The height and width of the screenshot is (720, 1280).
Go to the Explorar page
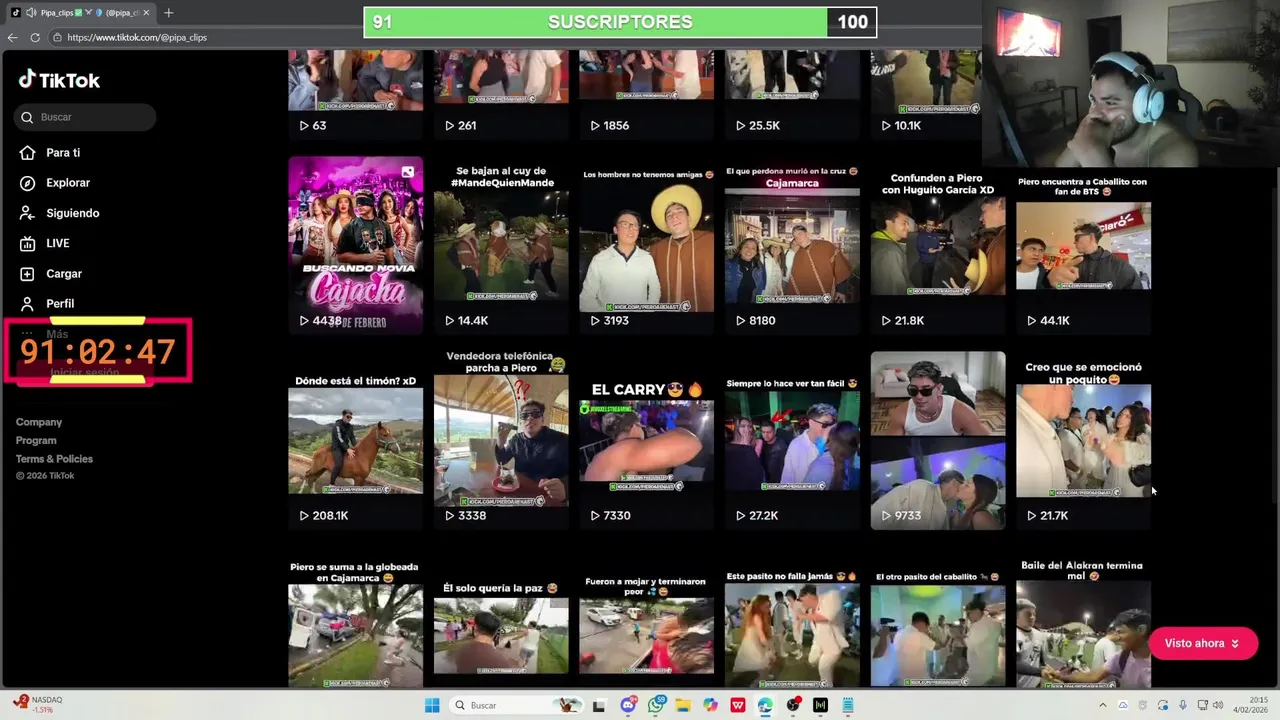pos(68,183)
